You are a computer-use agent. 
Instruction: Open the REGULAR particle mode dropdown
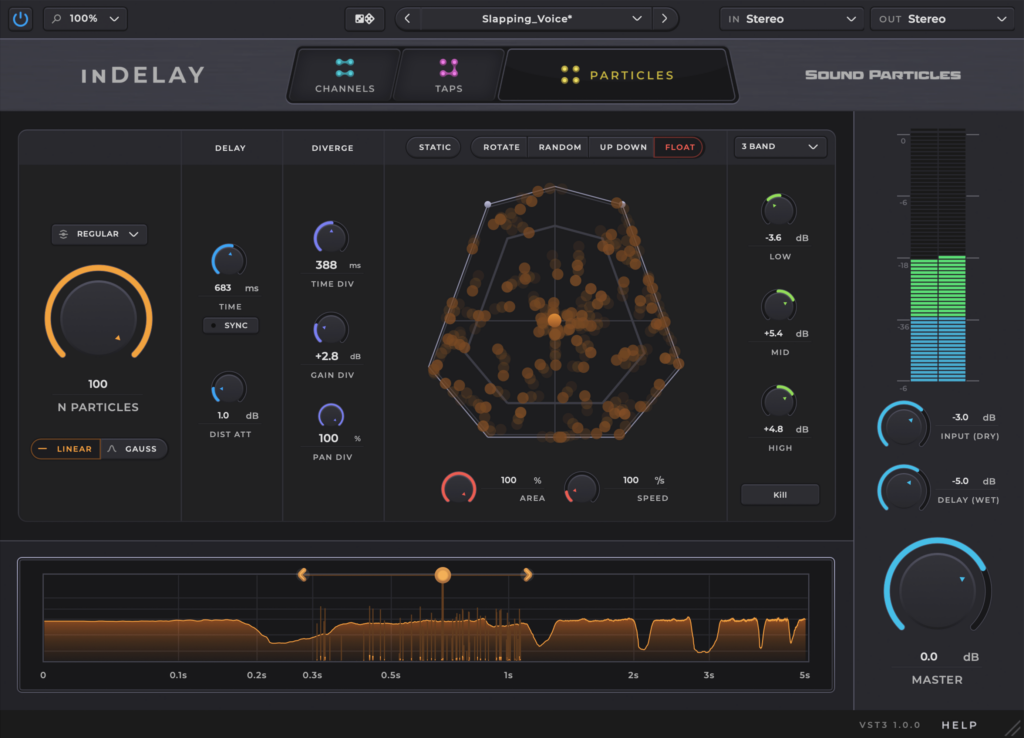99,233
